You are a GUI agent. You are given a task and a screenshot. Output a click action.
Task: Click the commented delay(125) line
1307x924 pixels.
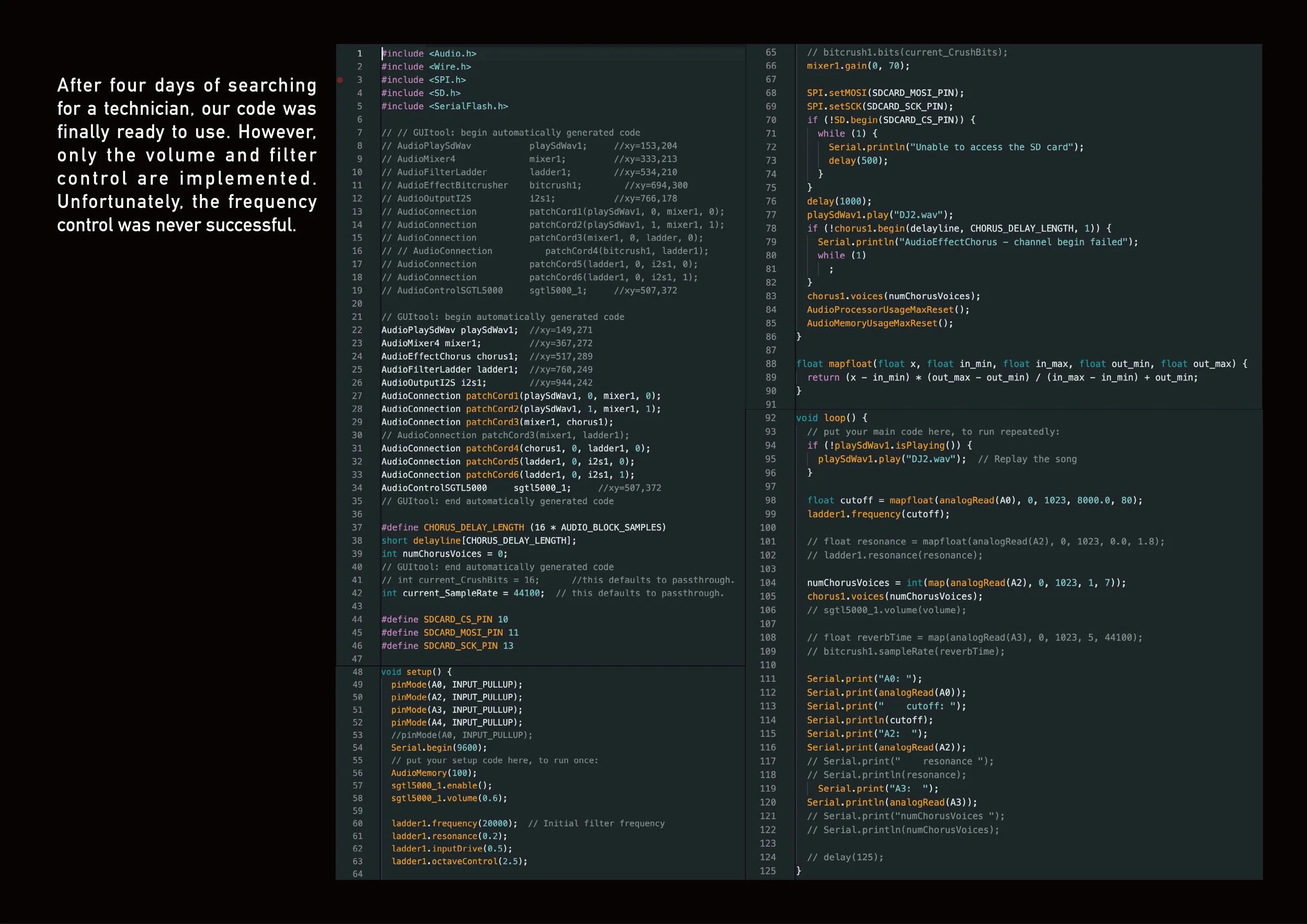[844, 857]
